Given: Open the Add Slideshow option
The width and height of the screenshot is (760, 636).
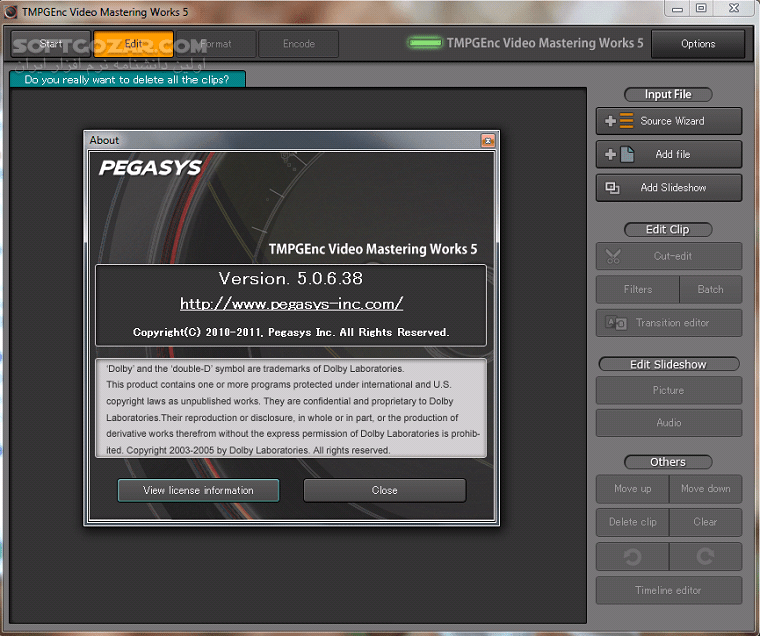Looking at the screenshot, I should point(668,188).
